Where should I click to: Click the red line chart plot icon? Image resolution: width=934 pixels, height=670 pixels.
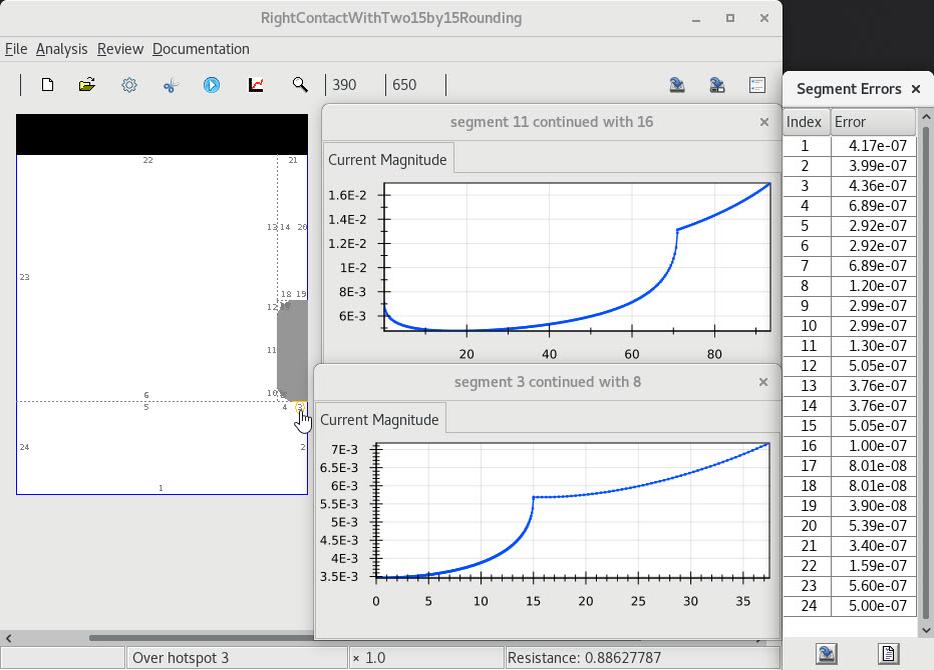(256, 85)
